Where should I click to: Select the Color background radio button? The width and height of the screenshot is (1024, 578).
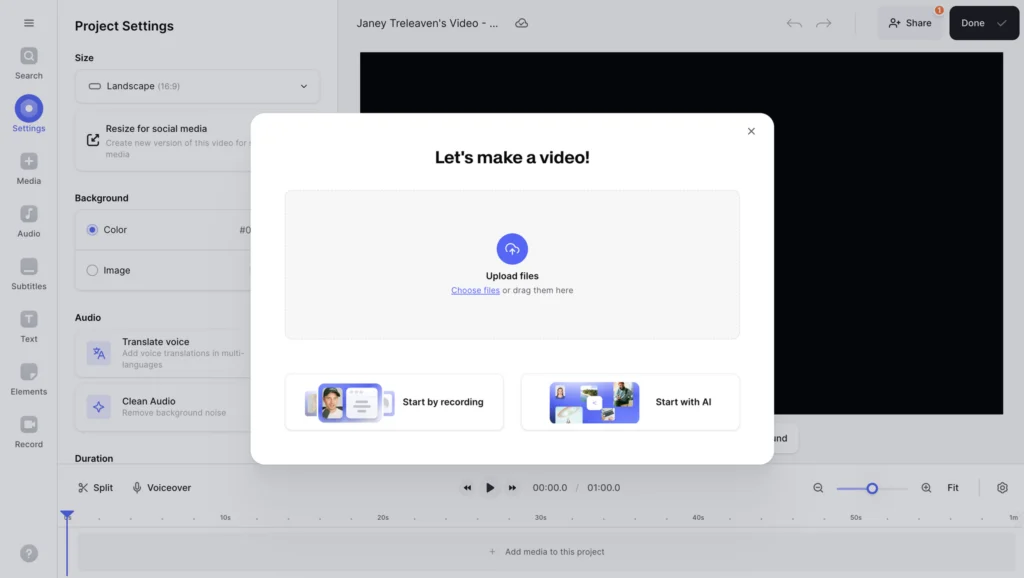[92, 230]
